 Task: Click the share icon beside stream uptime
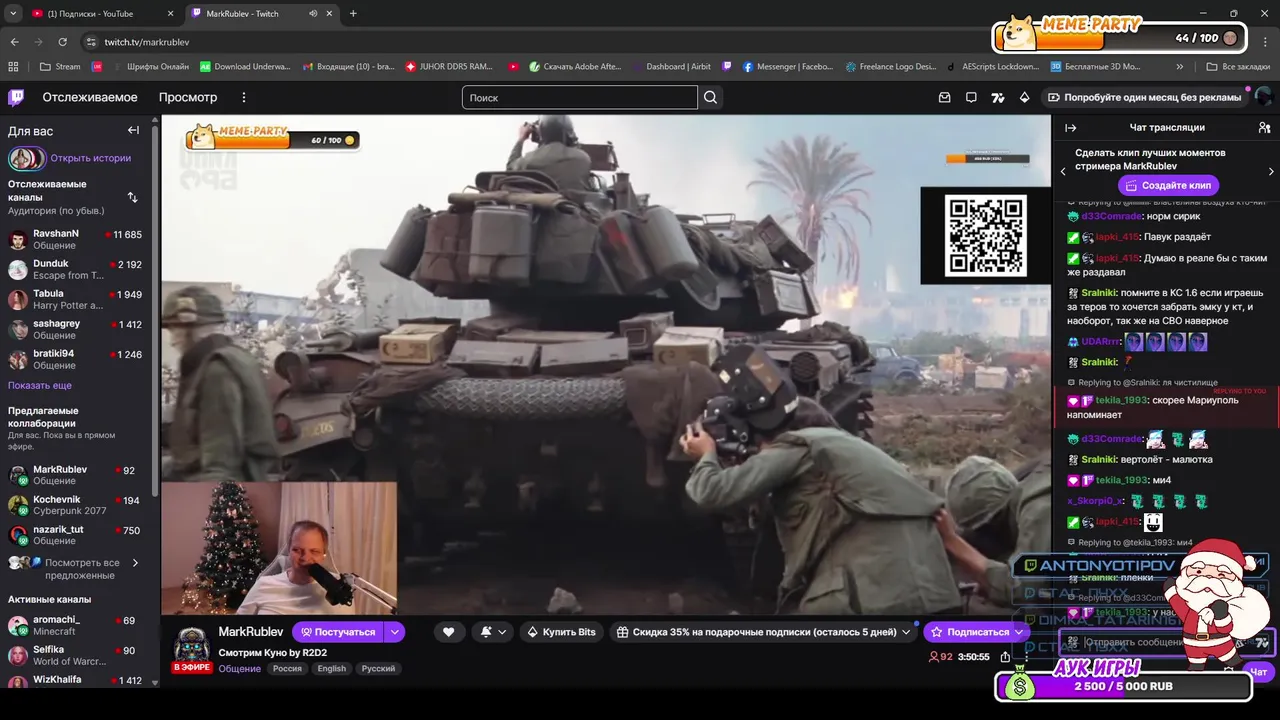pos(1005,657)
